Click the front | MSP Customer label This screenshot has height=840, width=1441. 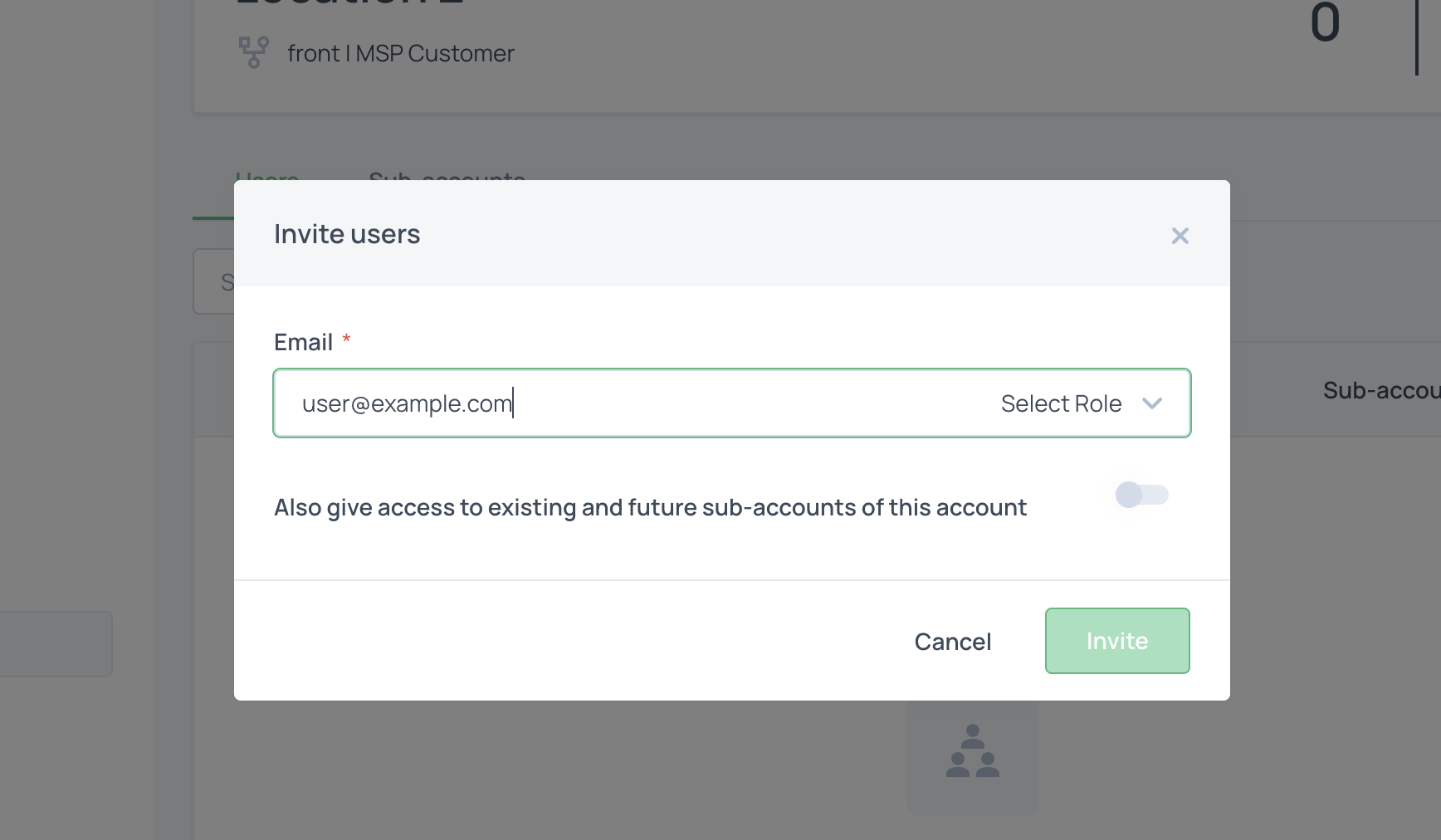[x=400, y=53]
